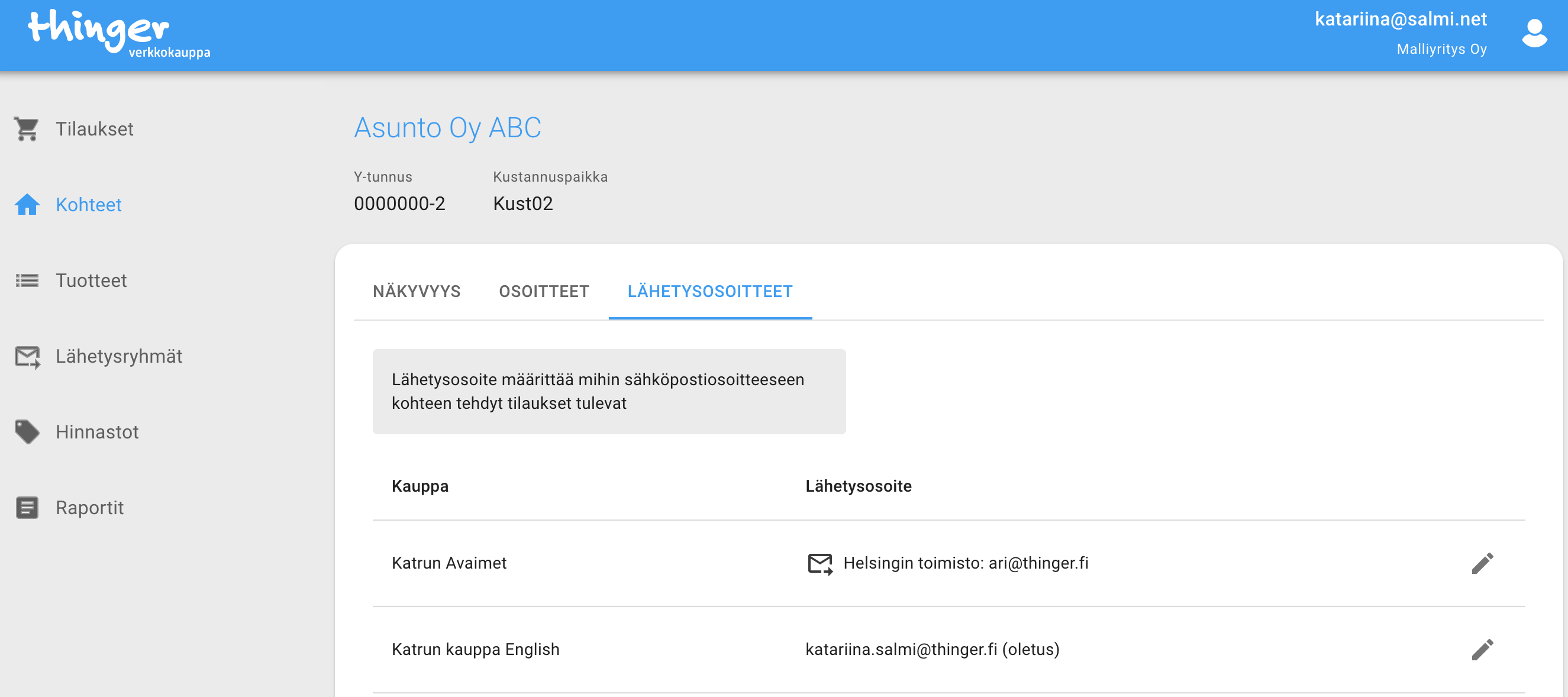Select the Lähetysosoitteet tab

pos(709,292)
